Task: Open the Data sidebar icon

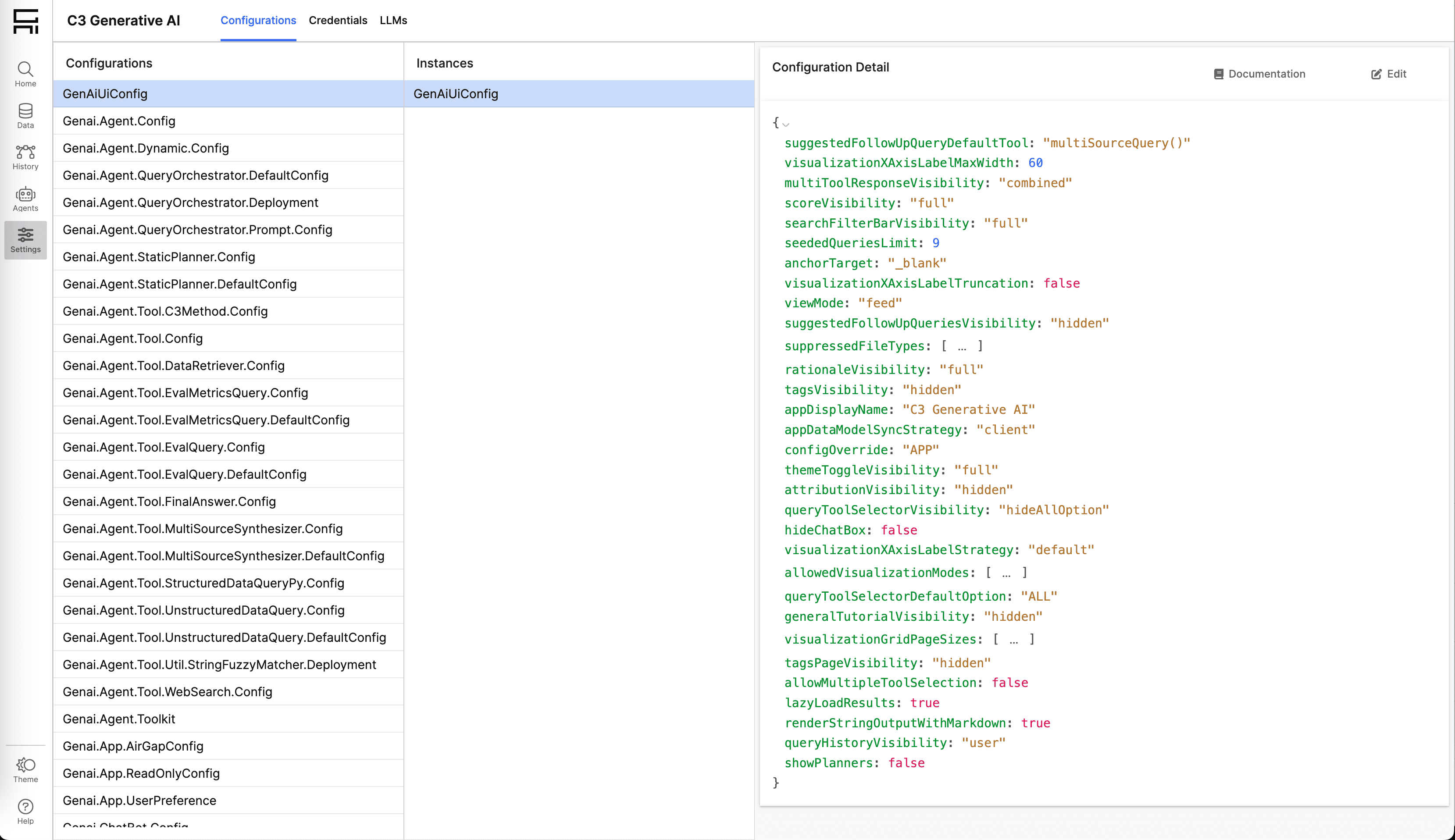Action: 25,115
